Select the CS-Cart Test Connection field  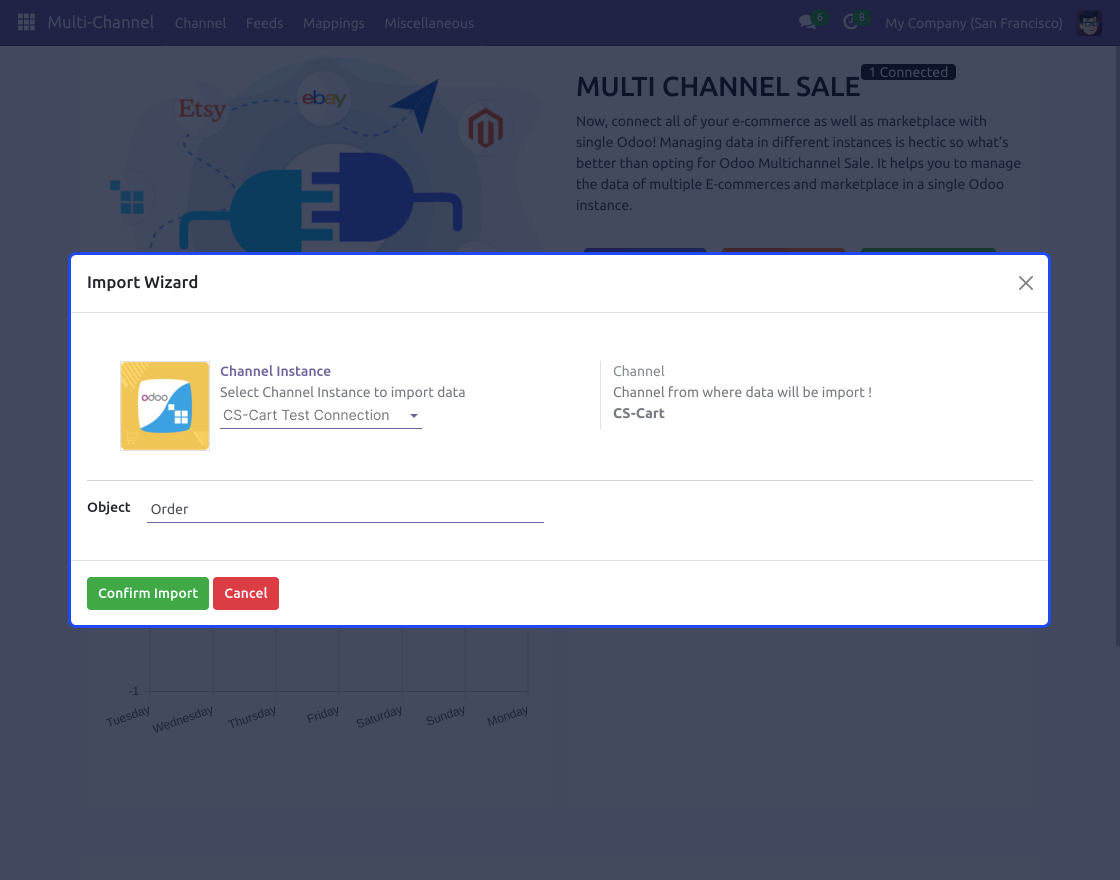coord(321,416)
